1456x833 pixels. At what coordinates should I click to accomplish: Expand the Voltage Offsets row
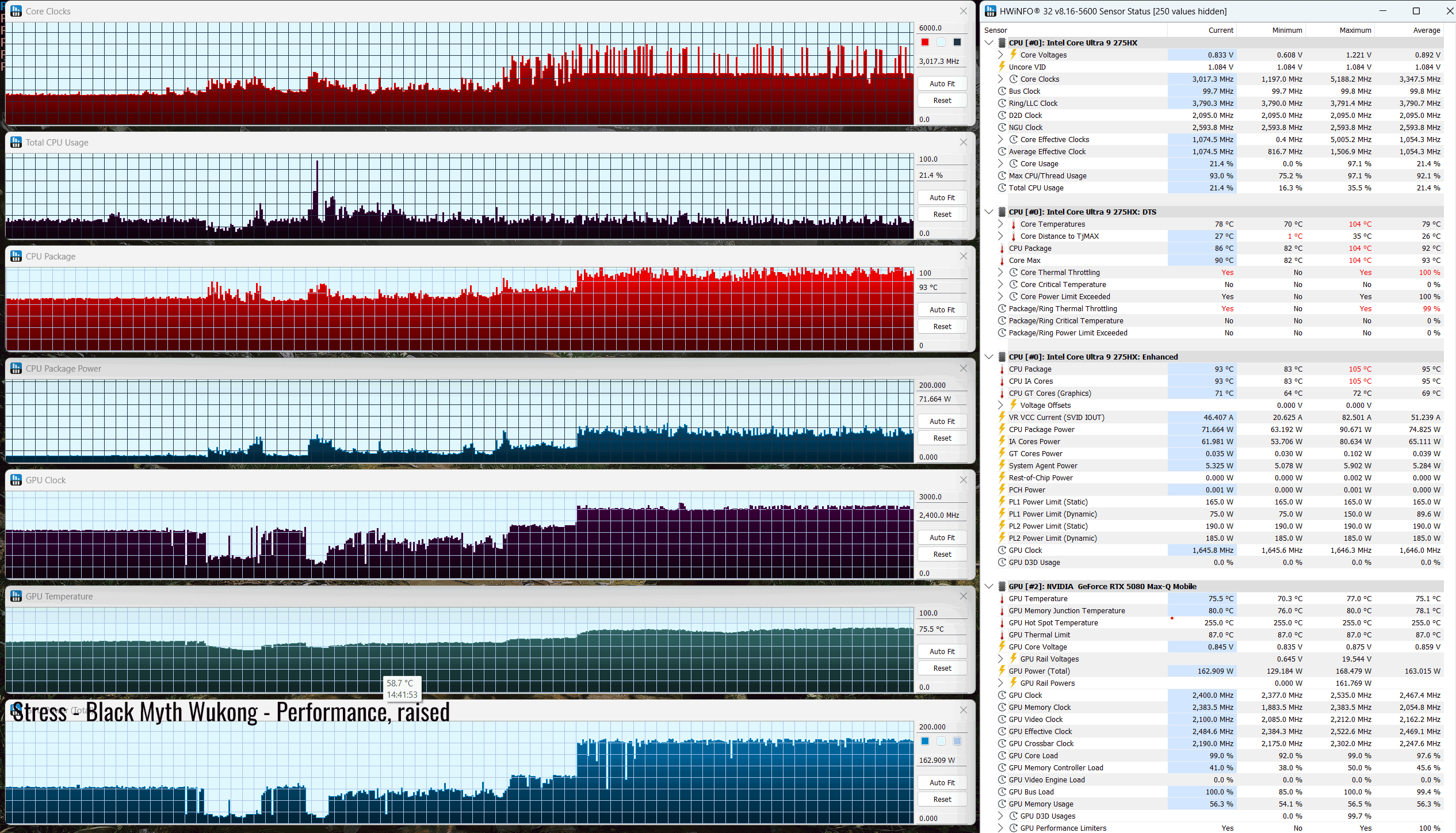pos(1000,405)
